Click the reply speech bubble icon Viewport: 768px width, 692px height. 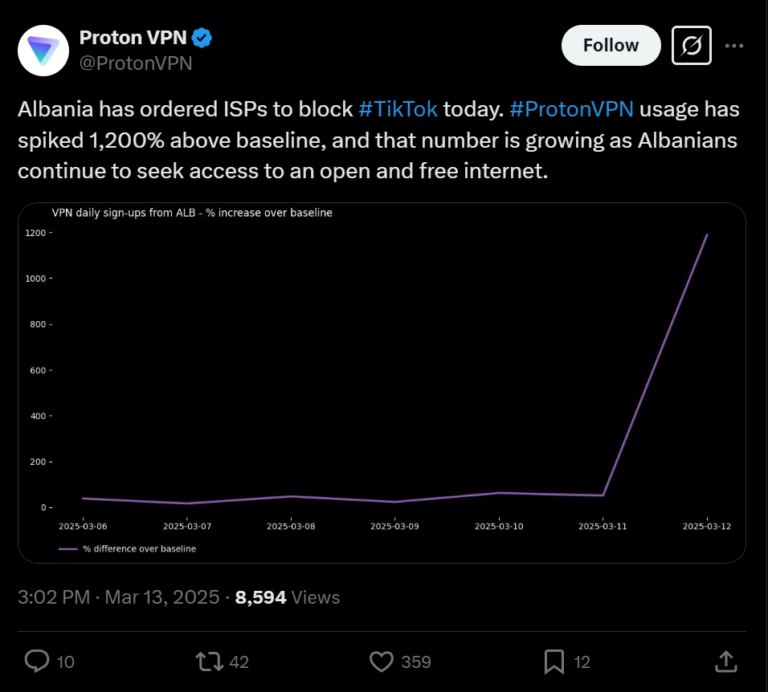37,661
